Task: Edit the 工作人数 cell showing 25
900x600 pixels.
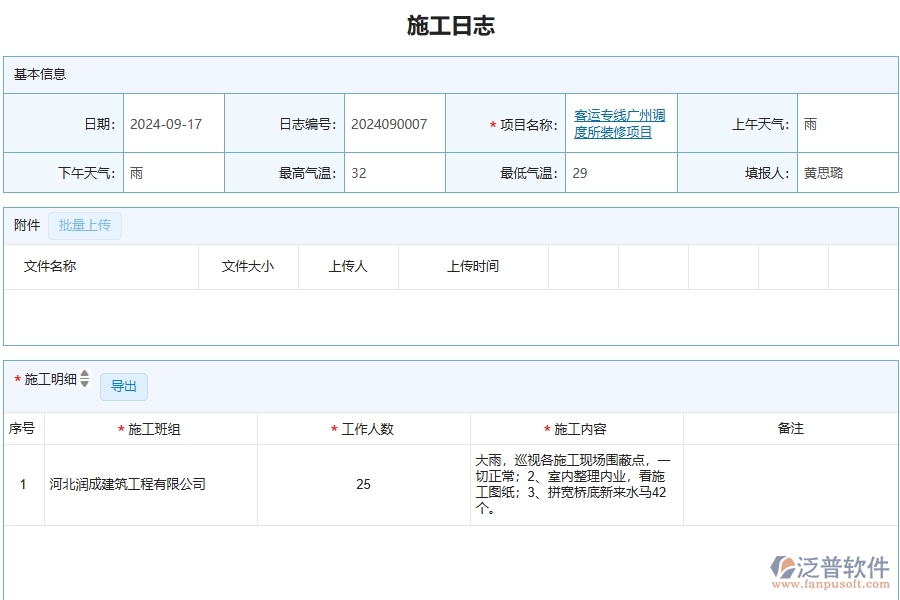Action: [363, 484]
